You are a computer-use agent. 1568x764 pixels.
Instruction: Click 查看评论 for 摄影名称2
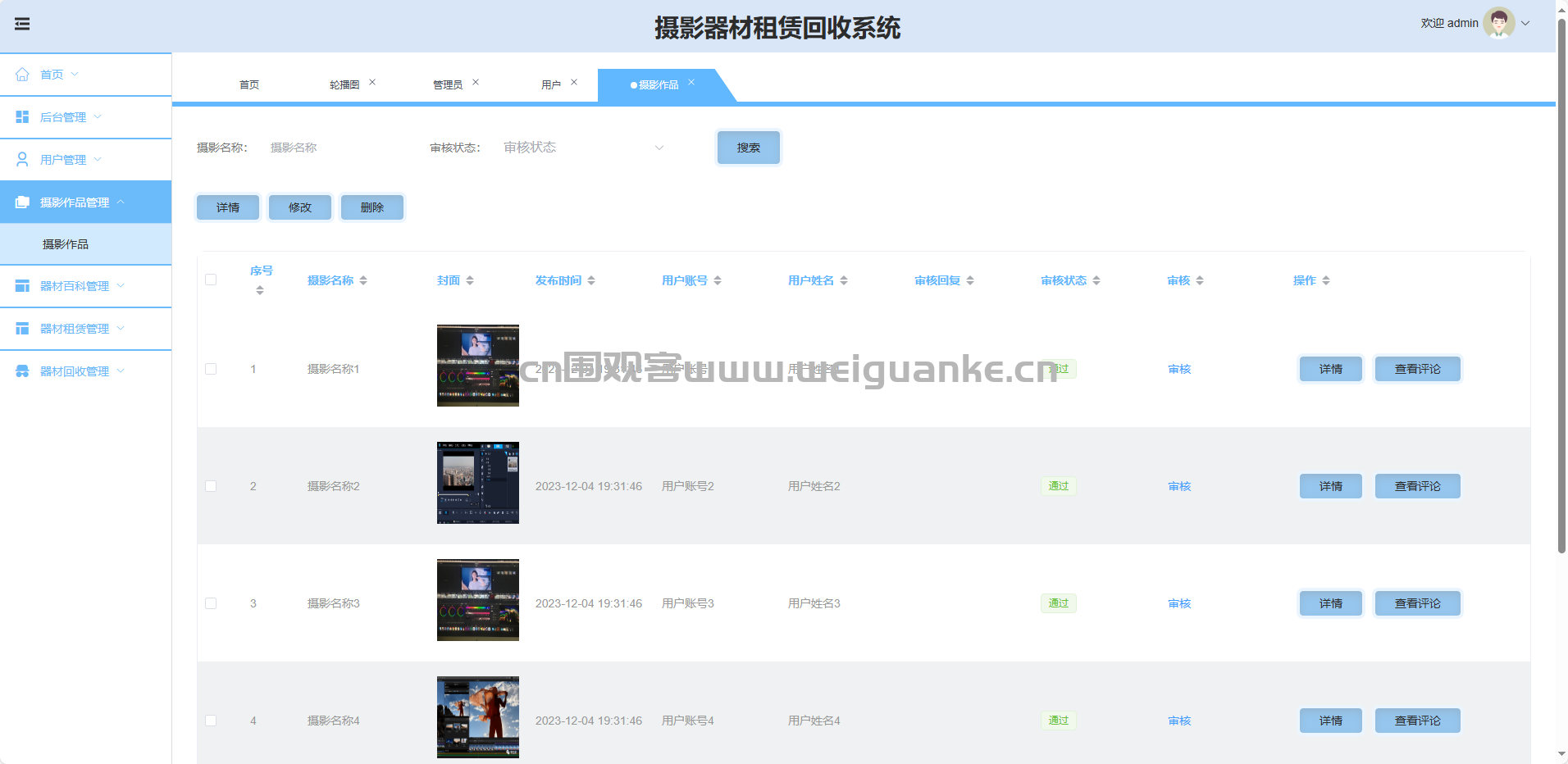(x=1417, y=486)
